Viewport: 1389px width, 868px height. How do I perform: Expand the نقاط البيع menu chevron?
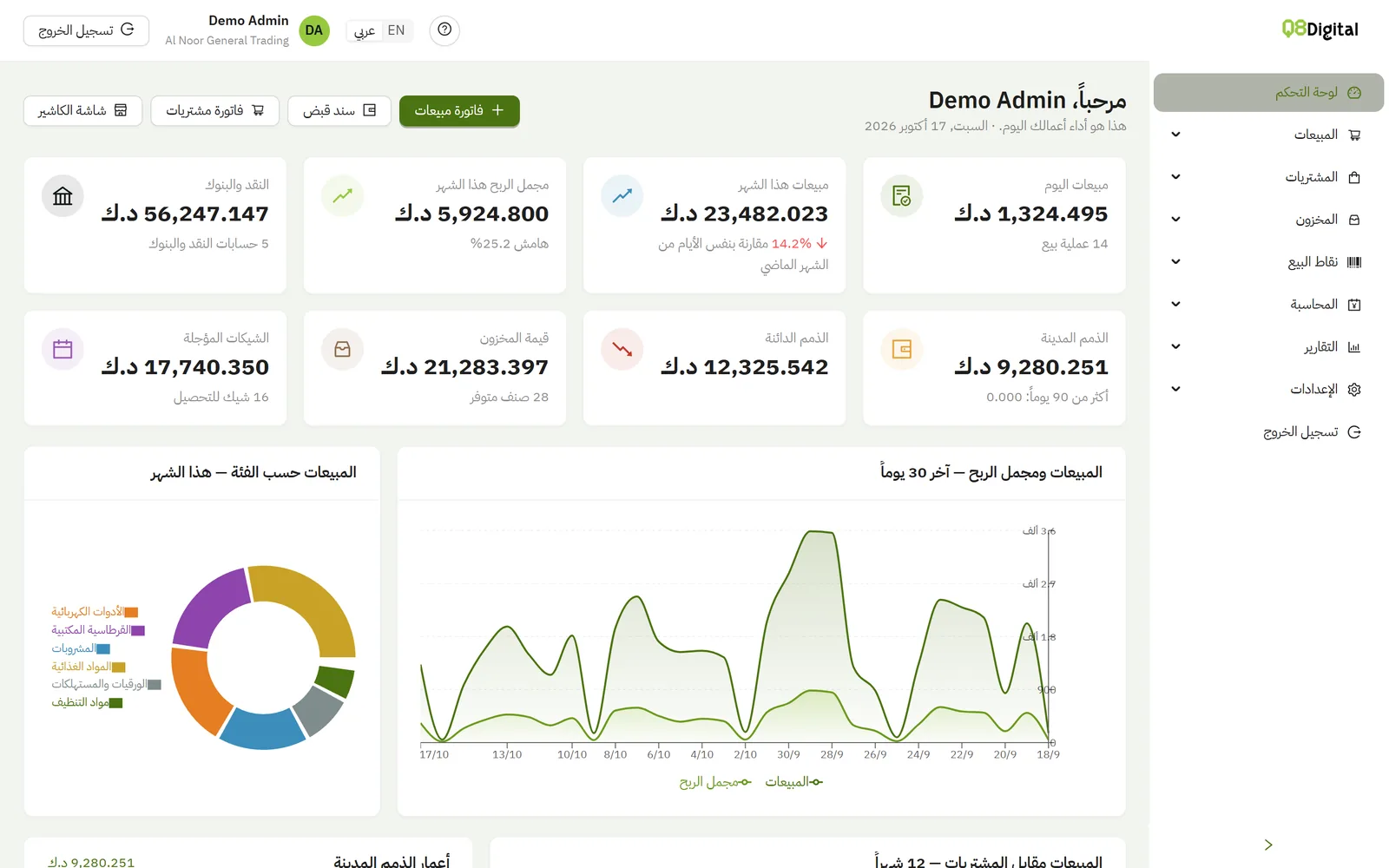pos(1175,261)
